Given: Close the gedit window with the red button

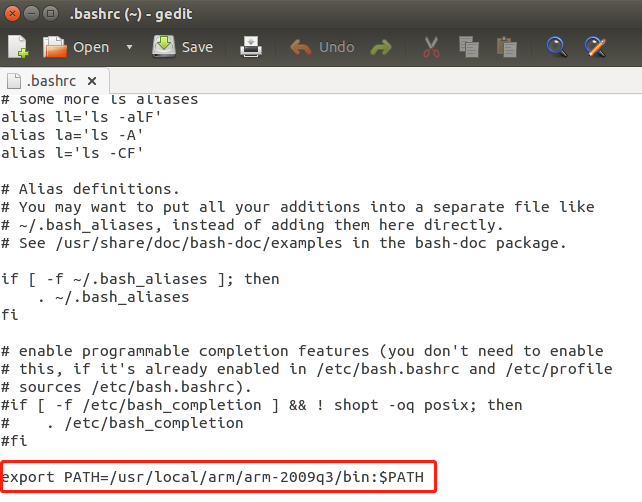Looking at the screenshot, I should pyautogui.click(x=12, y=14).
